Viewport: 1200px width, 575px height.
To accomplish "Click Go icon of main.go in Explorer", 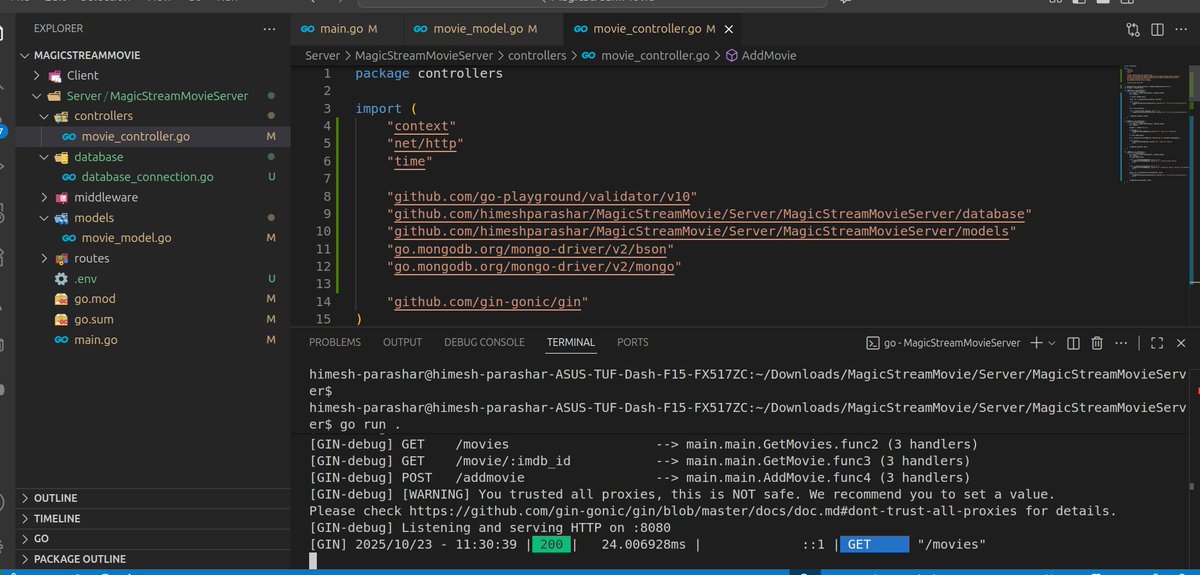I will [61, 340].
